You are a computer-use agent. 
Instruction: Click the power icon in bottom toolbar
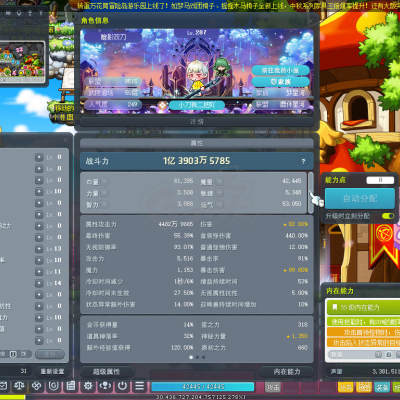point(122,386)
